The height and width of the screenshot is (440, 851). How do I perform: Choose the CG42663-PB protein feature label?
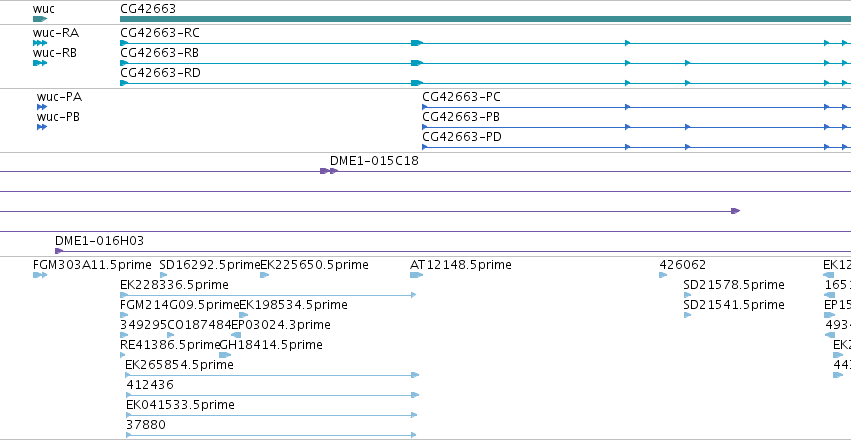pos(461,117)
